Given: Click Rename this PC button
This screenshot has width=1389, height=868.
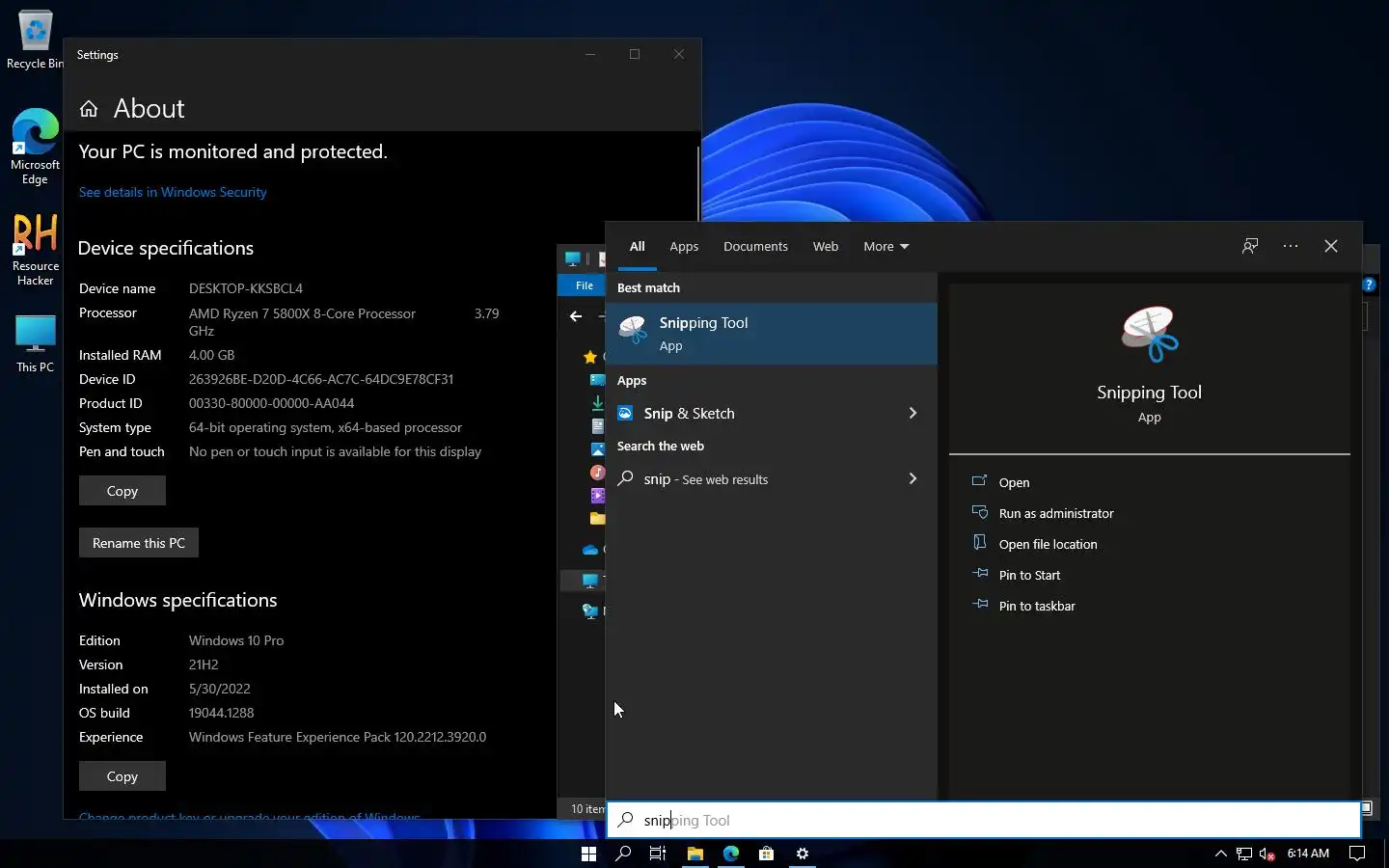Looking at the screenshot, I should point(139,543).
